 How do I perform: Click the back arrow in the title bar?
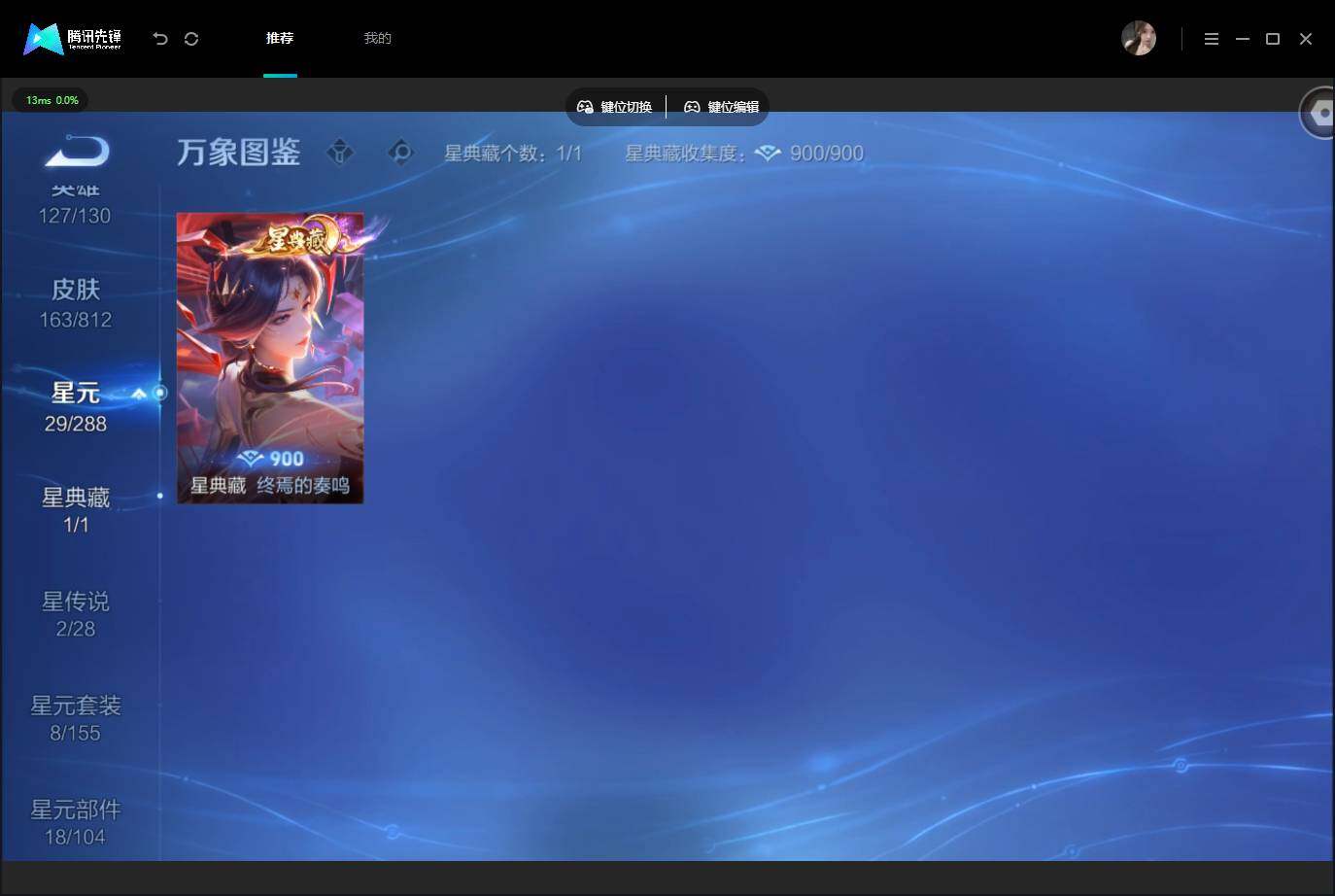(160, 39)
